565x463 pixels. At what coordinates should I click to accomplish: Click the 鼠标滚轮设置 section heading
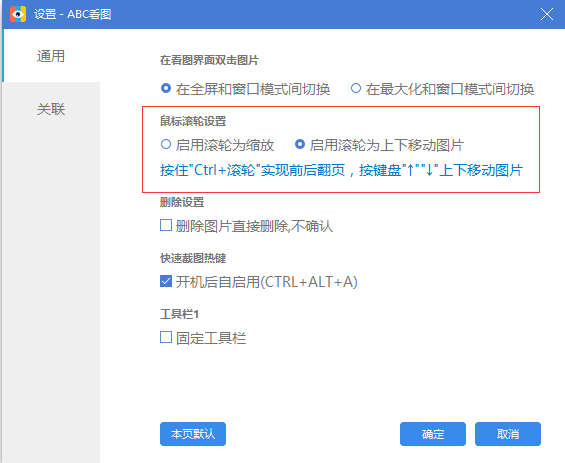(x=193, y=121)
